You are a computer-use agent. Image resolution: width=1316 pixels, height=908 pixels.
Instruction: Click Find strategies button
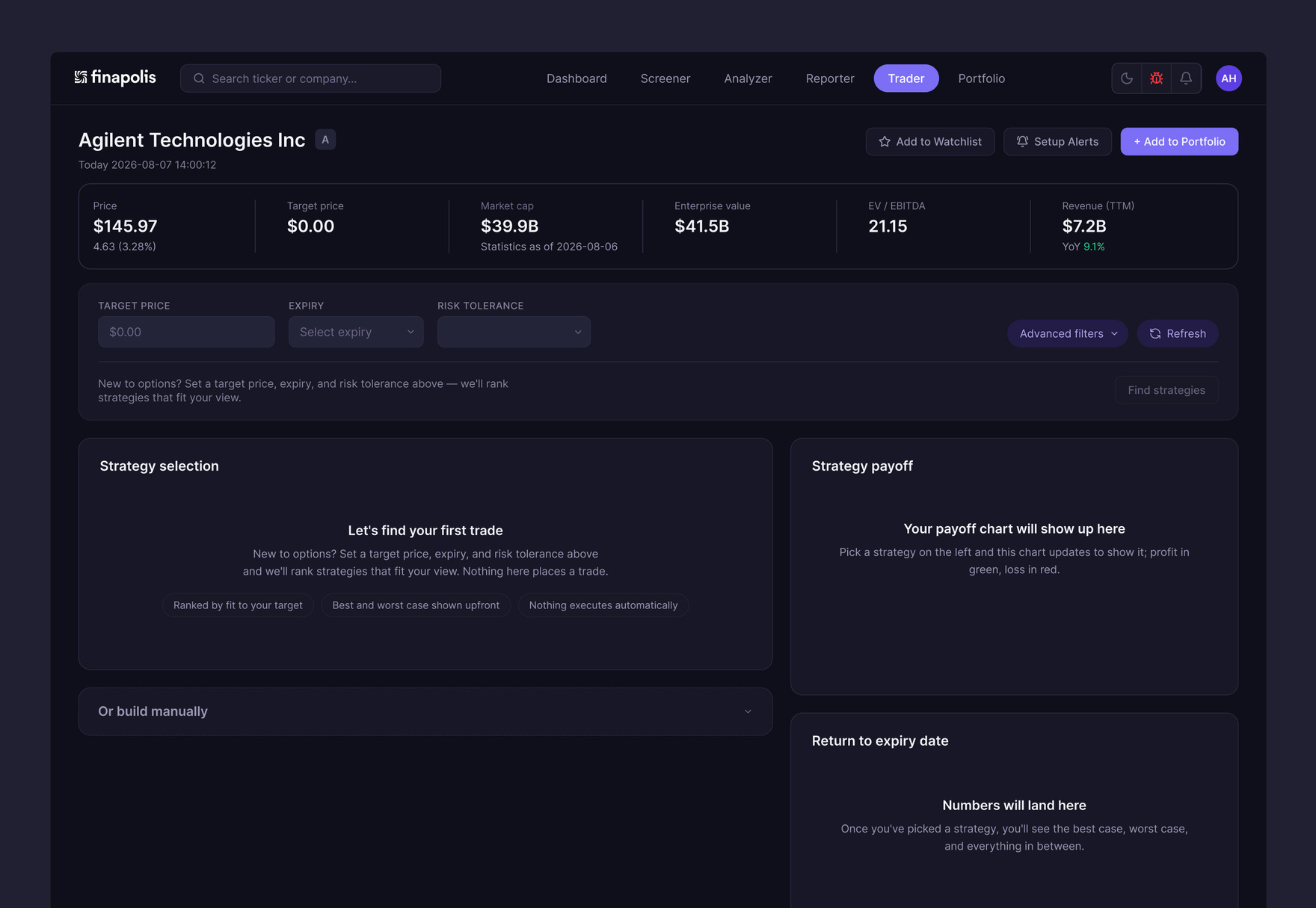(x=1166, y=390)
